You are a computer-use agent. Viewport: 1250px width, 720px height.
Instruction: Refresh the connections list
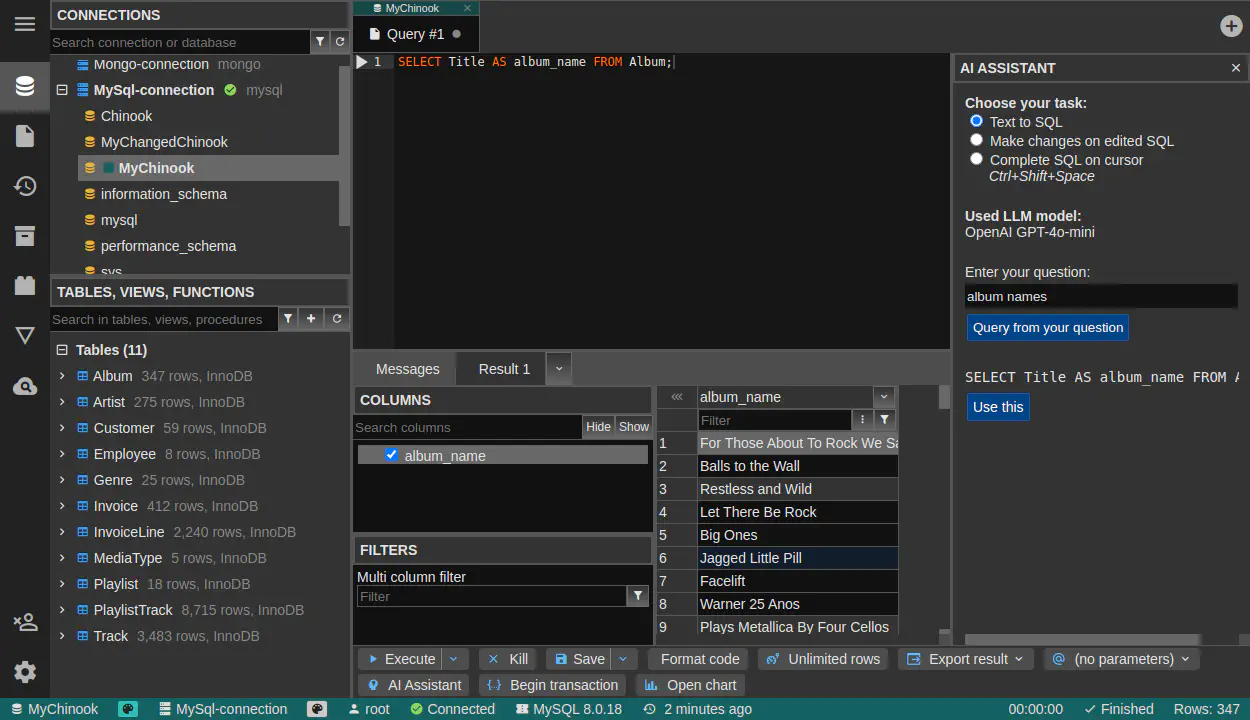tap(340, 42)
